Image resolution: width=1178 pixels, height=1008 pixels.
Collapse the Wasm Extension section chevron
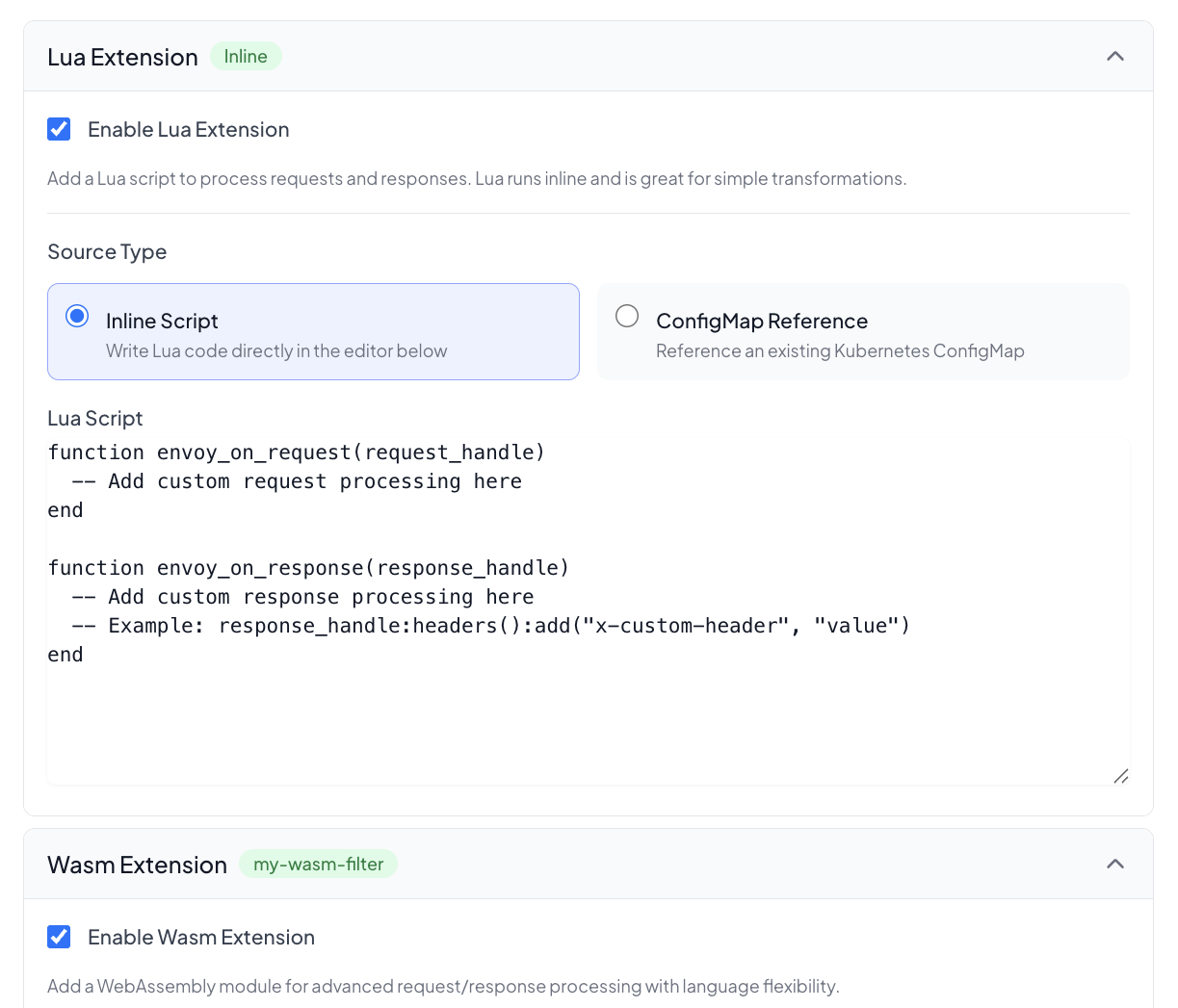coord(1114,865)
